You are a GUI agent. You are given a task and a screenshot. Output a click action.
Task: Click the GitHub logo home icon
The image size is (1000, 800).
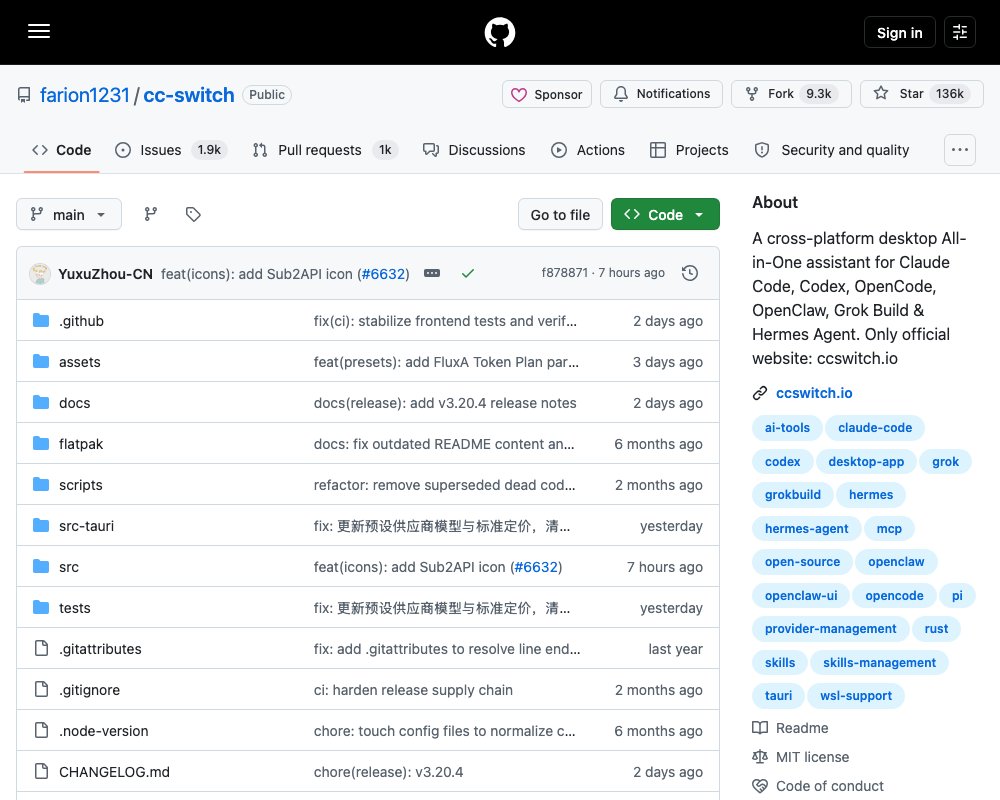click(x=499, y=32)
